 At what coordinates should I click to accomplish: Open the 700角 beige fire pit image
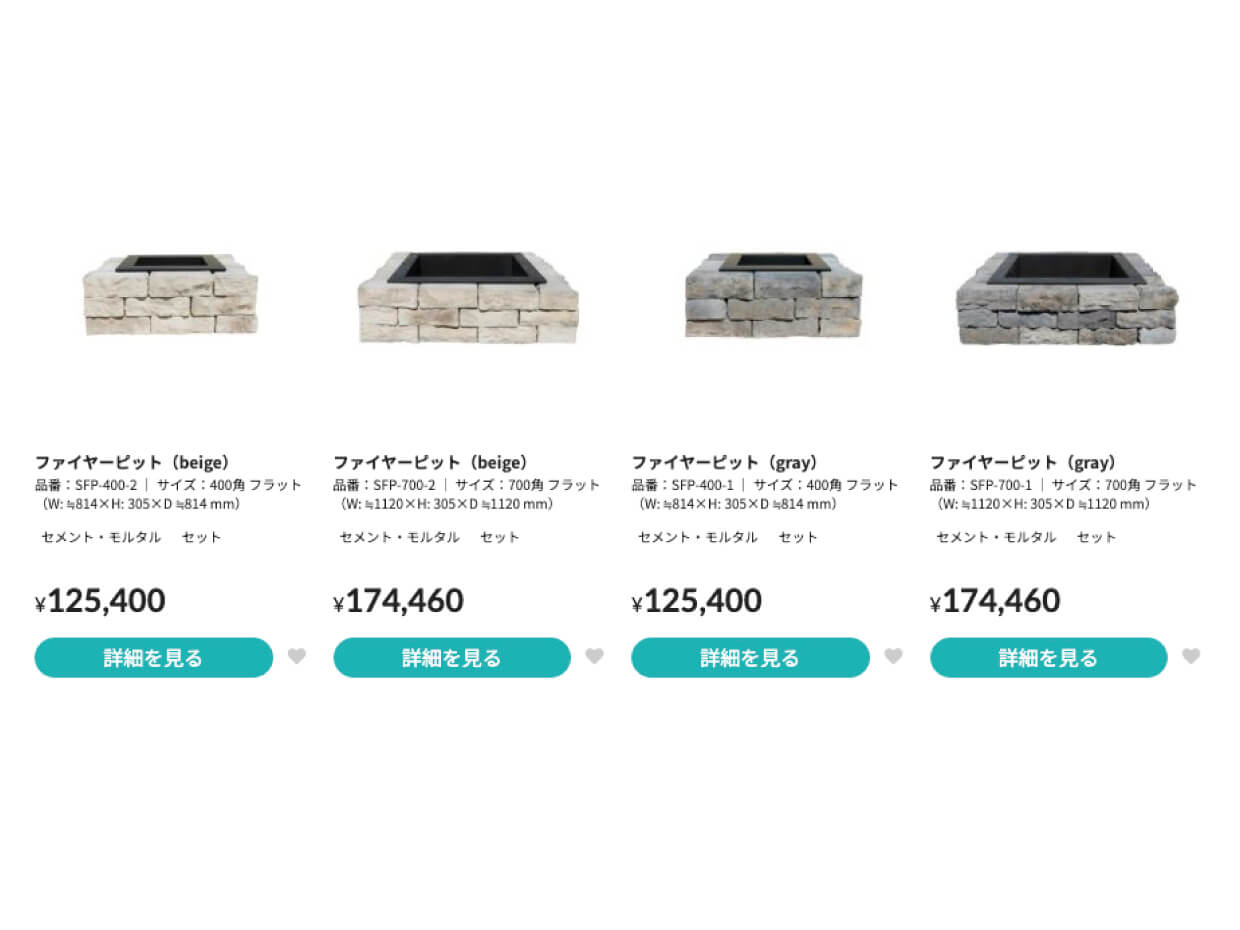pos(468,297)
